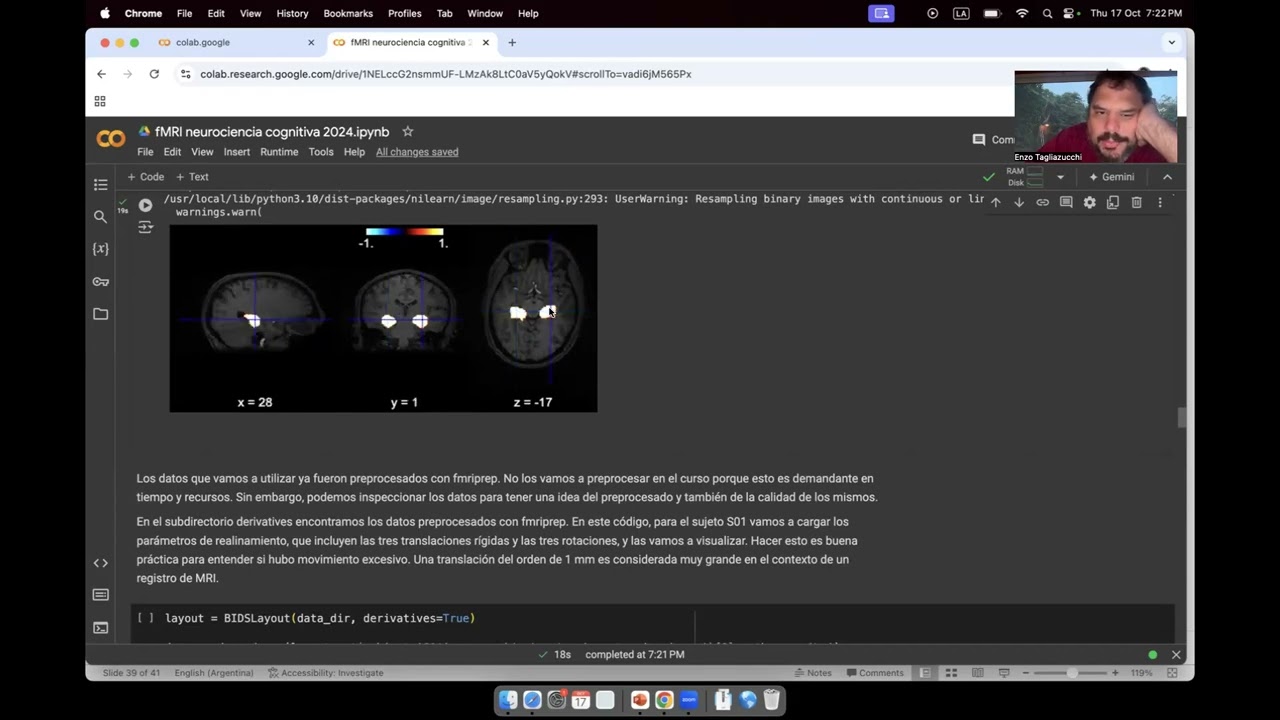This screenshot has height=720, width=1280.
Task: Open the files folder panel
Action: [100, 314]
